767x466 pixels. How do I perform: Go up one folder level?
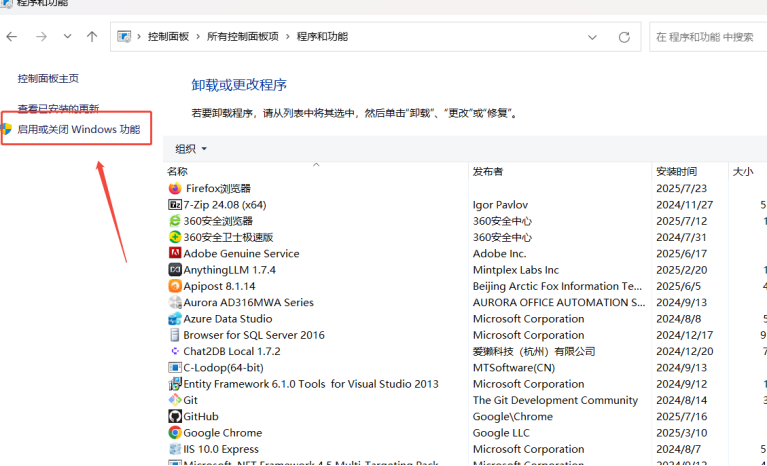click(x=92, y=37)
